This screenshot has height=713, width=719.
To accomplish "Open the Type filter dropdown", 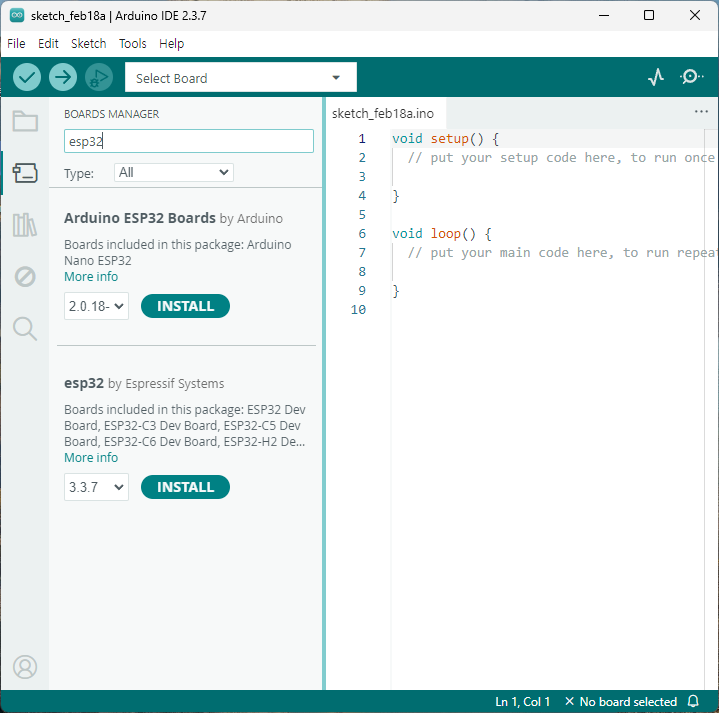I will pyautogui.click(x=174, y=172).
